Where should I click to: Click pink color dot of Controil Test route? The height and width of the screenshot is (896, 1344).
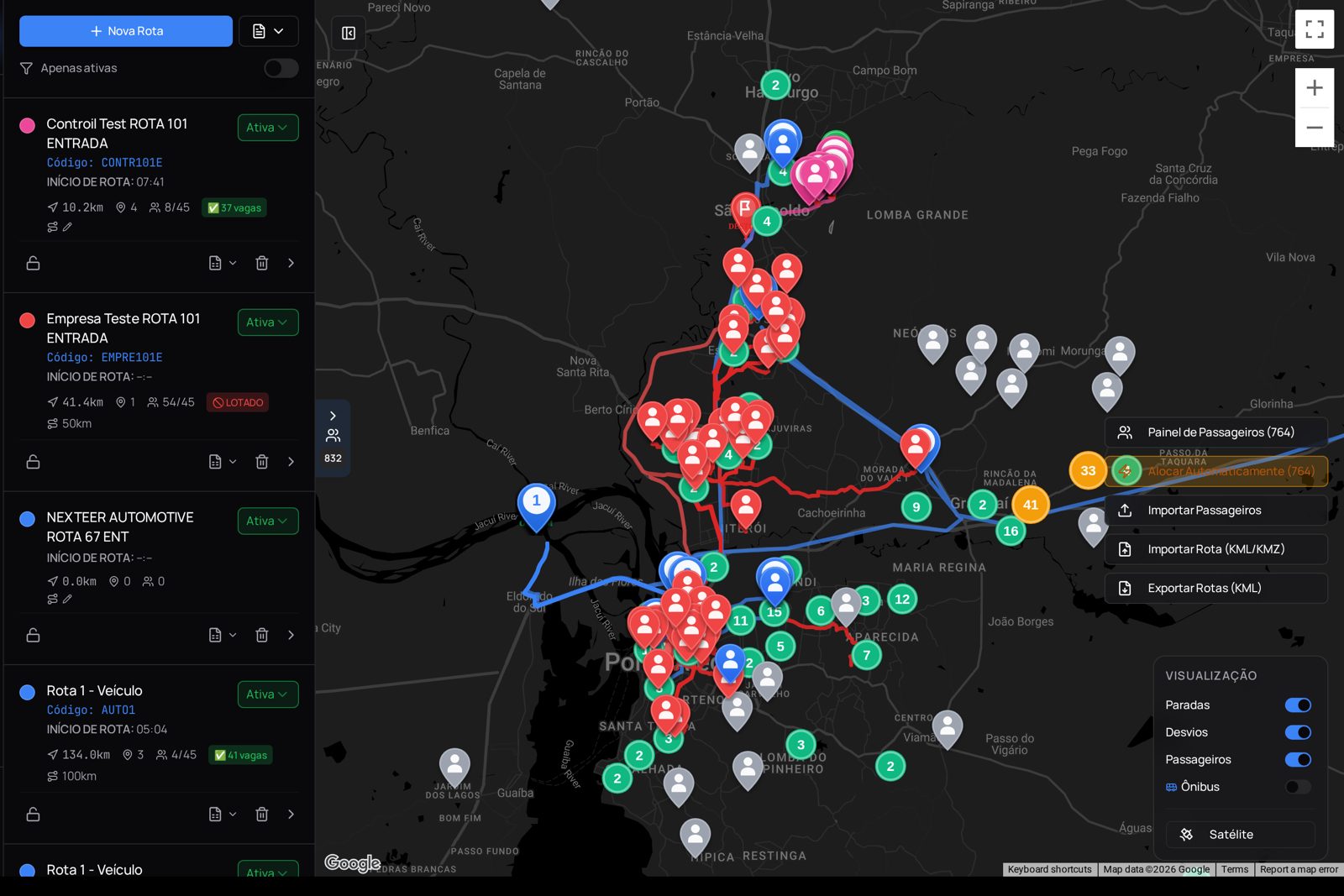click(27, 125)
